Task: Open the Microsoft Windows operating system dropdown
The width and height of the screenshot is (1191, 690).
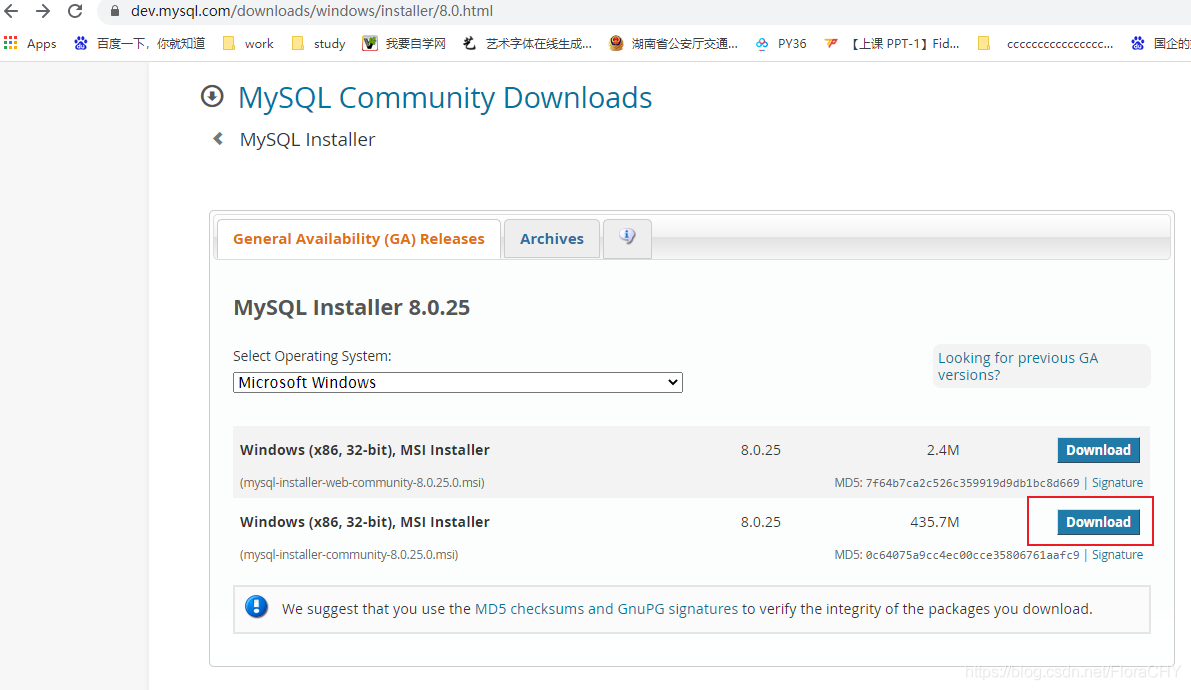Action: tap(457, 382)
